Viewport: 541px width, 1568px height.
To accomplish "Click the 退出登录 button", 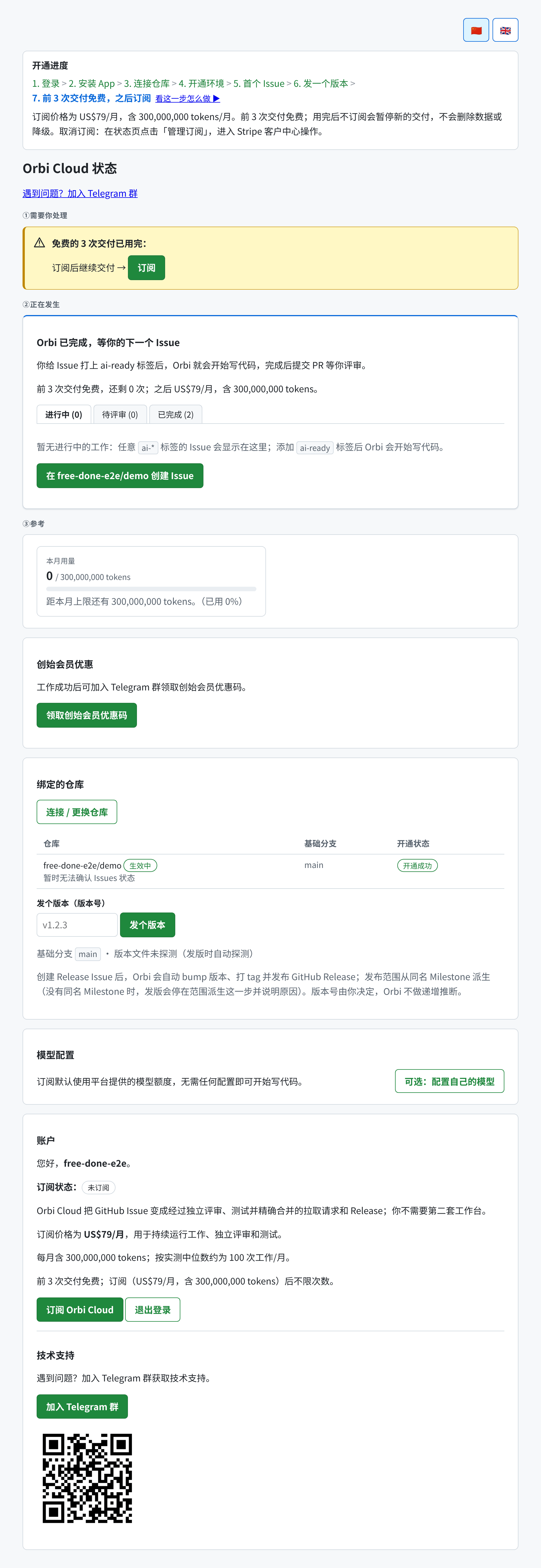I will (x=153, y=1309).
